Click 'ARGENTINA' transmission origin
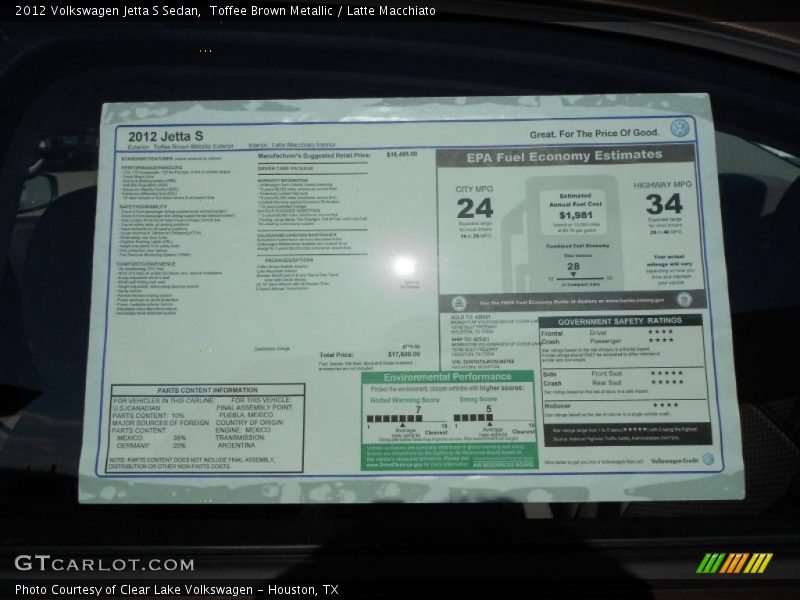The height and width of the screenshot is (600, 800). tap(236, 445)
